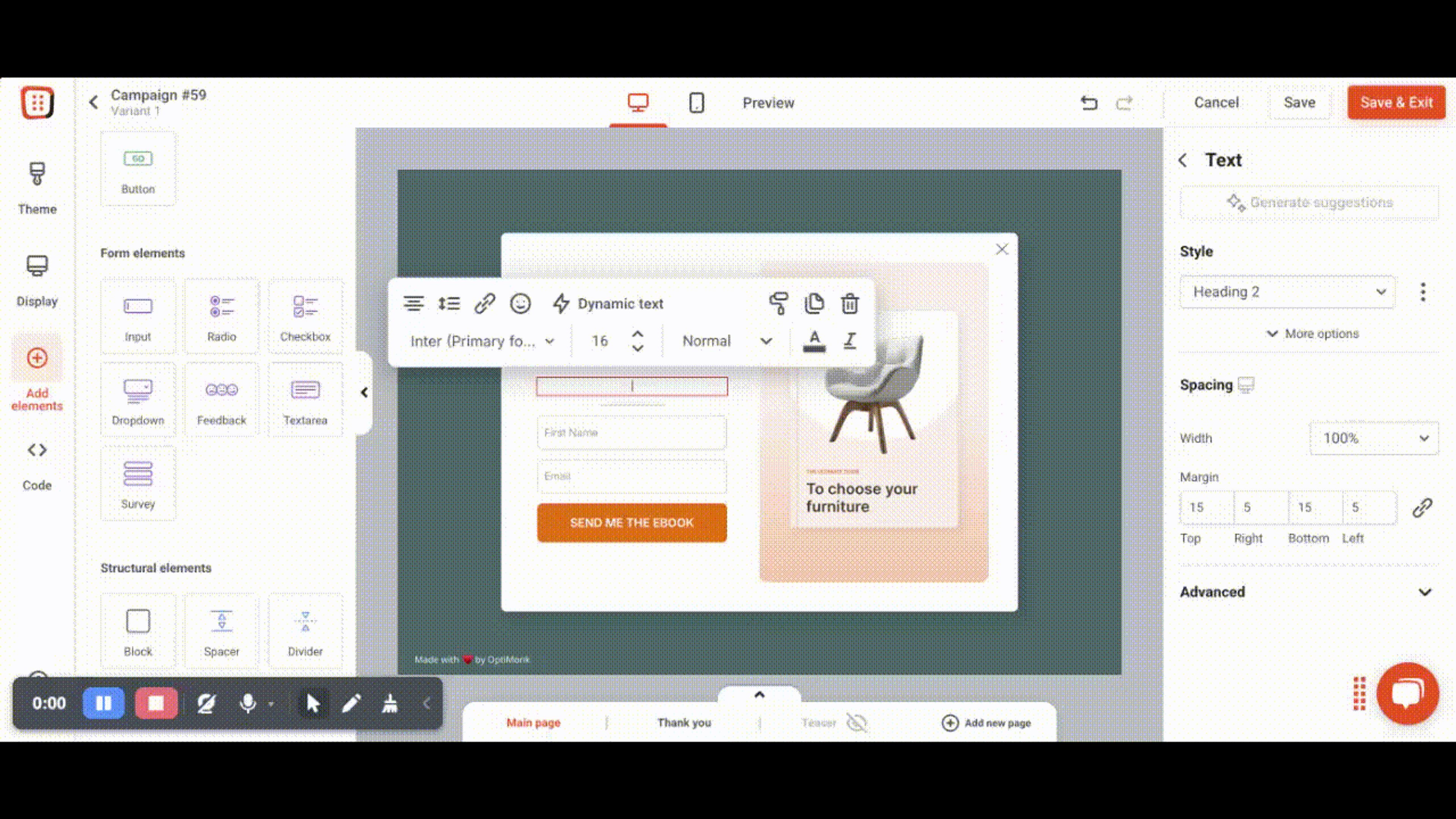Open the Width 100% dropdown
1456x819 pixels.
click(x=1373, y=438)
